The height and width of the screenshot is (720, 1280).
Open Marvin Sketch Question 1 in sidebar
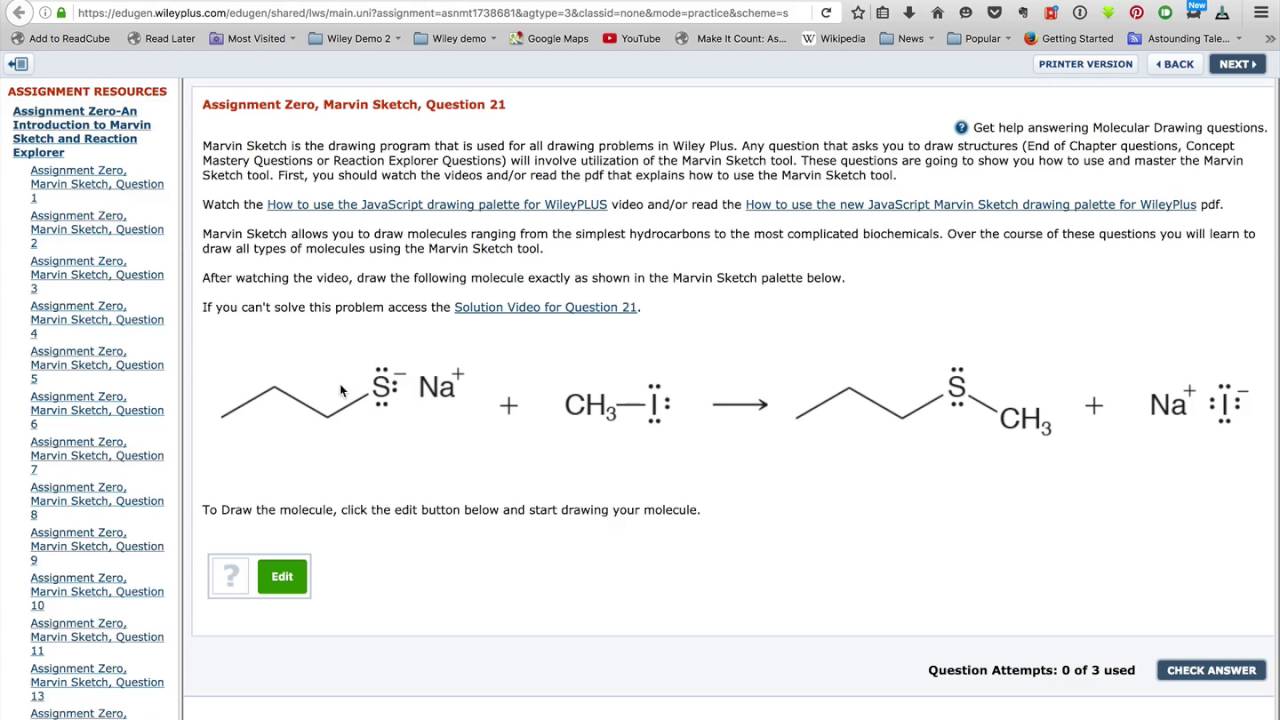tap(97, 184)
